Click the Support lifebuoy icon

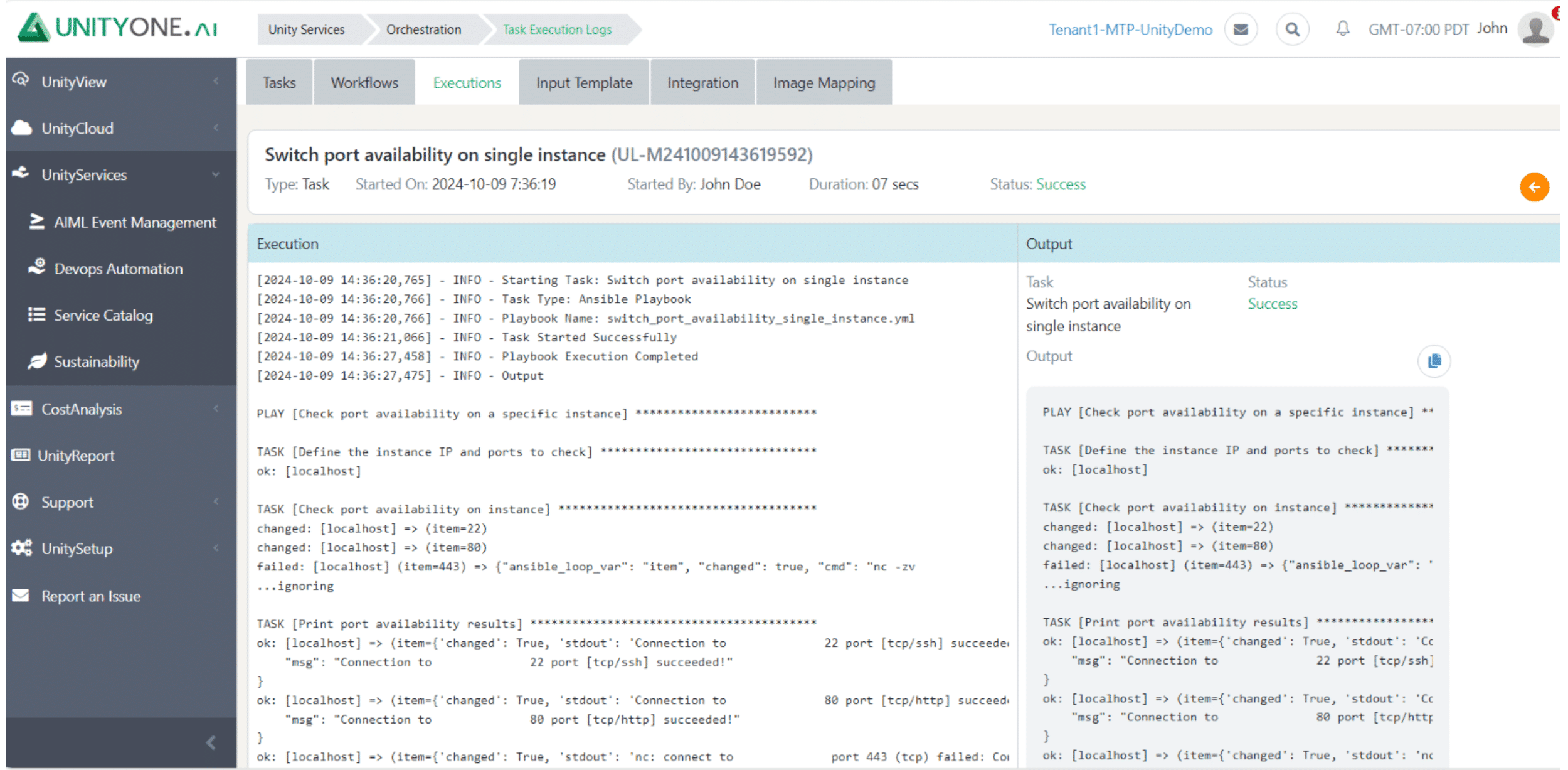coord(21,501)
